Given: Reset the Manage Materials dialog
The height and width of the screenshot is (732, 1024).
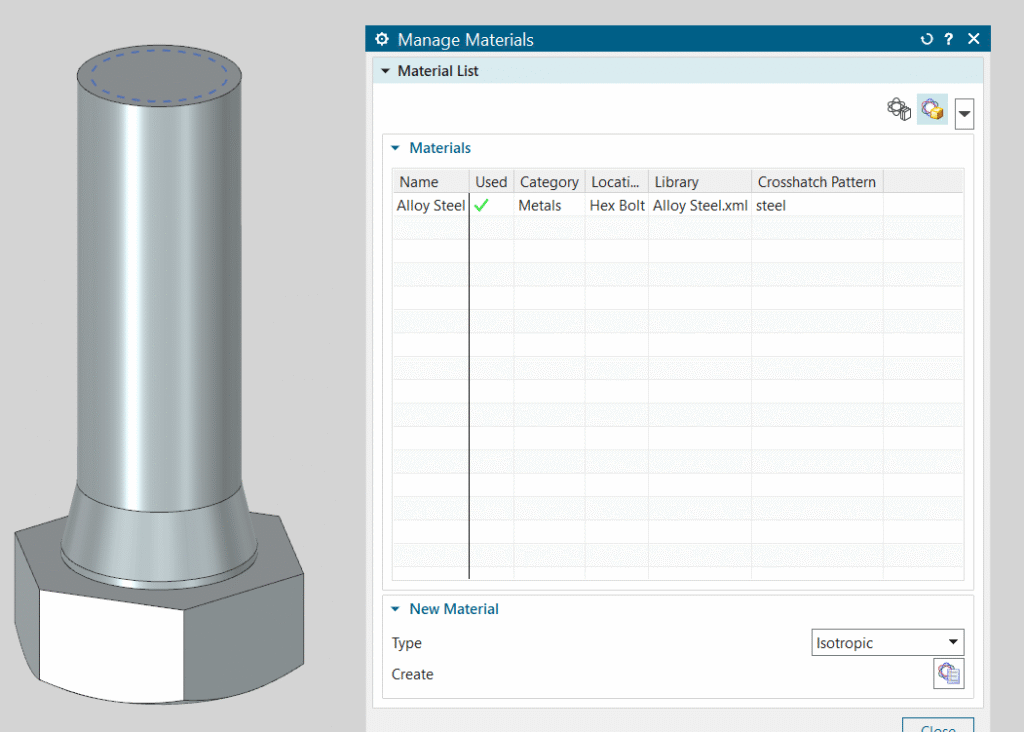Looking at the screenshot, I should click(x=926, y=40).
